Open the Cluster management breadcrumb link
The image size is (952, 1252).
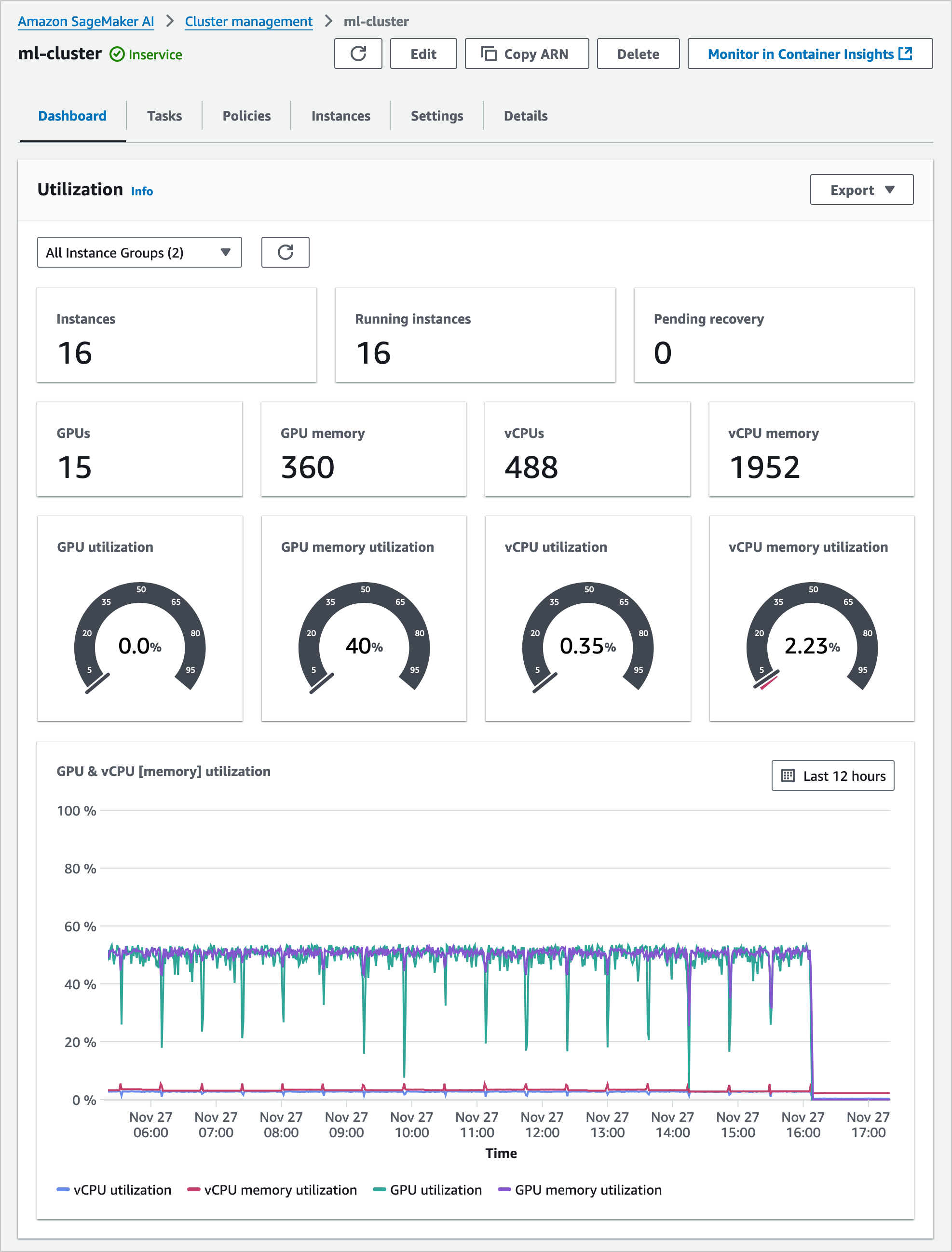tap(248, 22)
